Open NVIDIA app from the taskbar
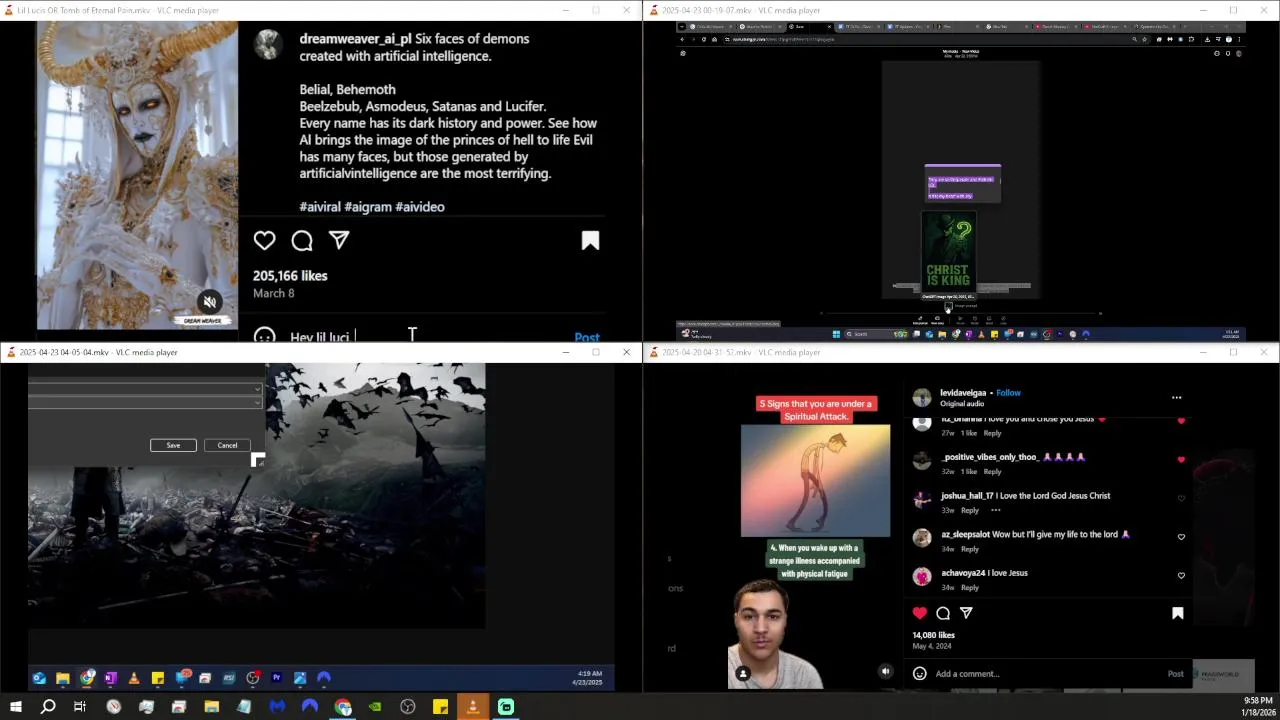The width and height of the screenshot is (1280, 720). point(375,707)
